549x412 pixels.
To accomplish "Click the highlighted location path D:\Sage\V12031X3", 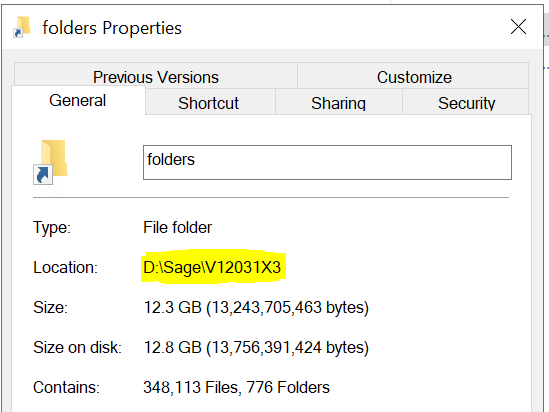I will tap(212, 267).
